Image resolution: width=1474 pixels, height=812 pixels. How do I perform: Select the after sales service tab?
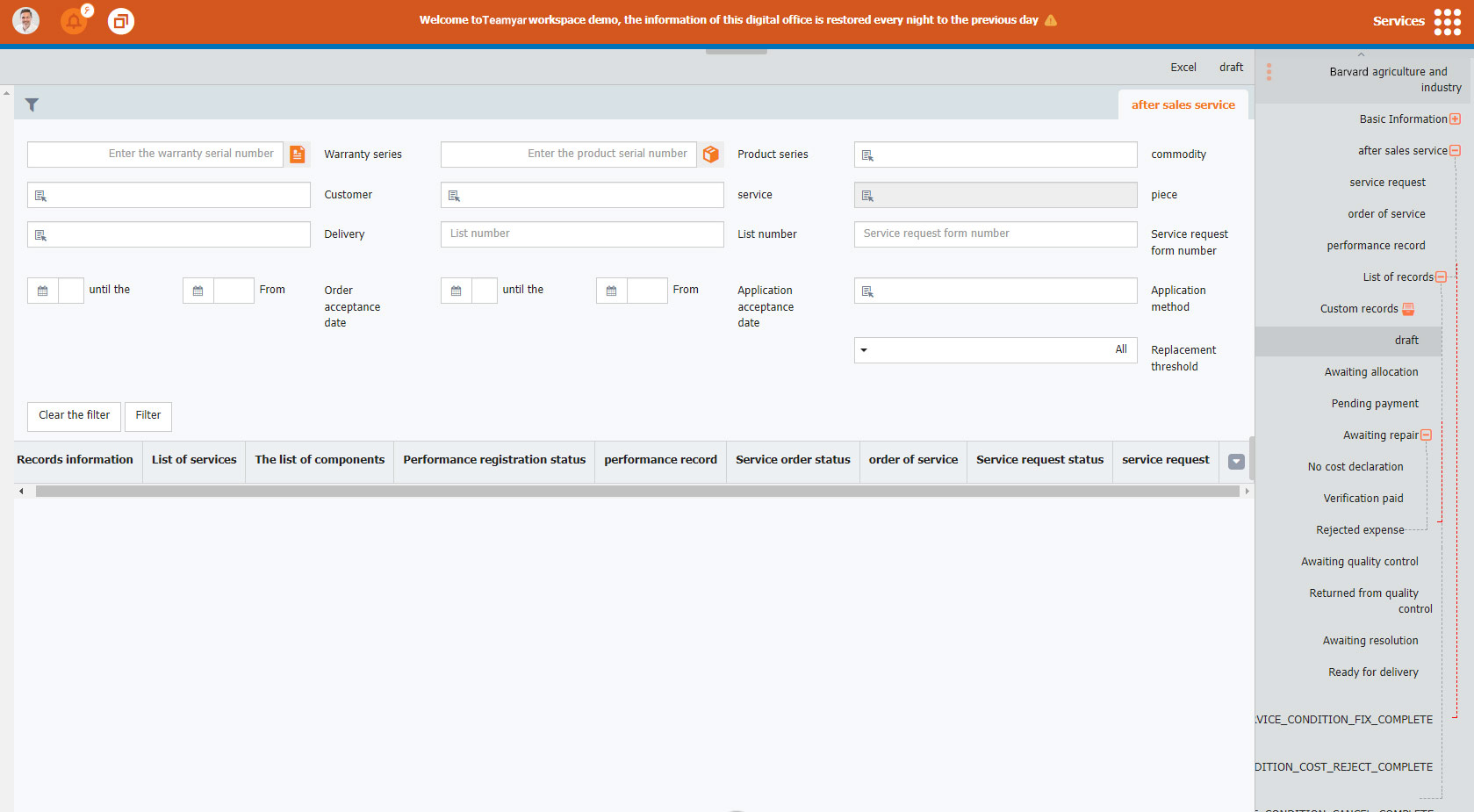(x=1183, y=105)
